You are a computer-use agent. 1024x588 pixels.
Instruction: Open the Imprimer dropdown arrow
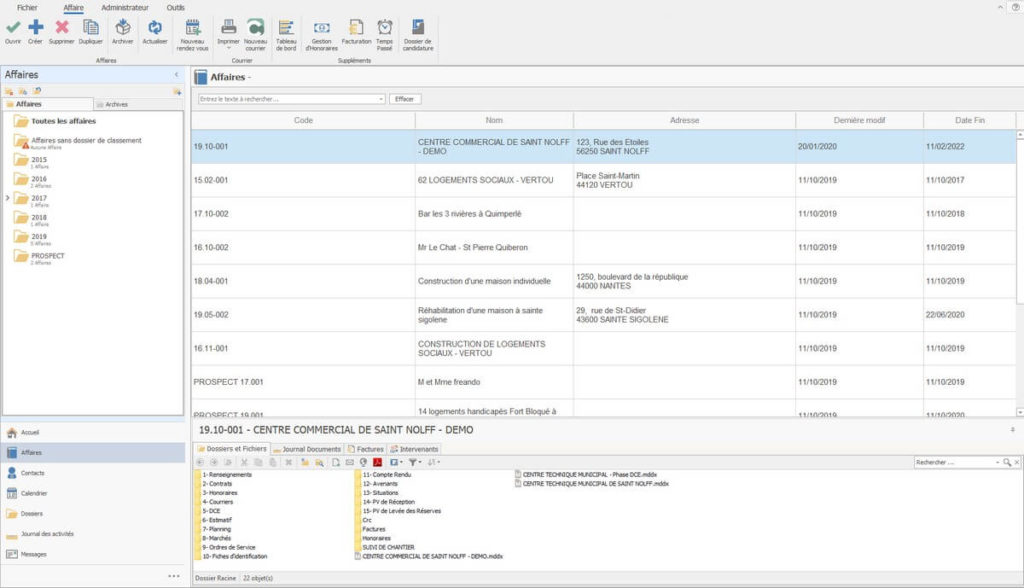click(x=229, y=46)
